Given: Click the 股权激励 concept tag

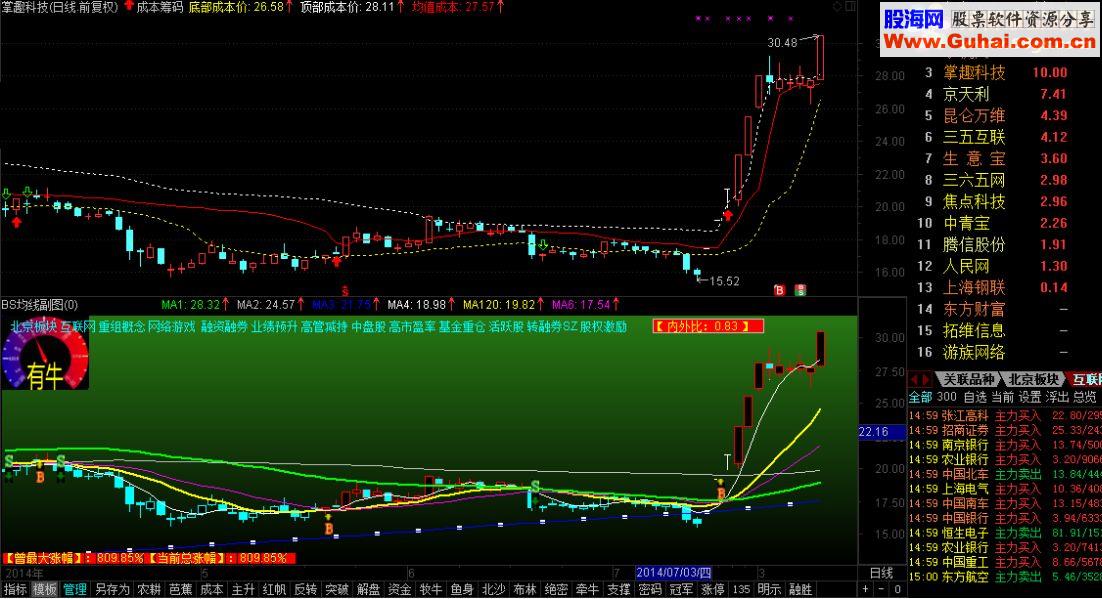Looking at the screenshot, I should (x=603, y=327).
